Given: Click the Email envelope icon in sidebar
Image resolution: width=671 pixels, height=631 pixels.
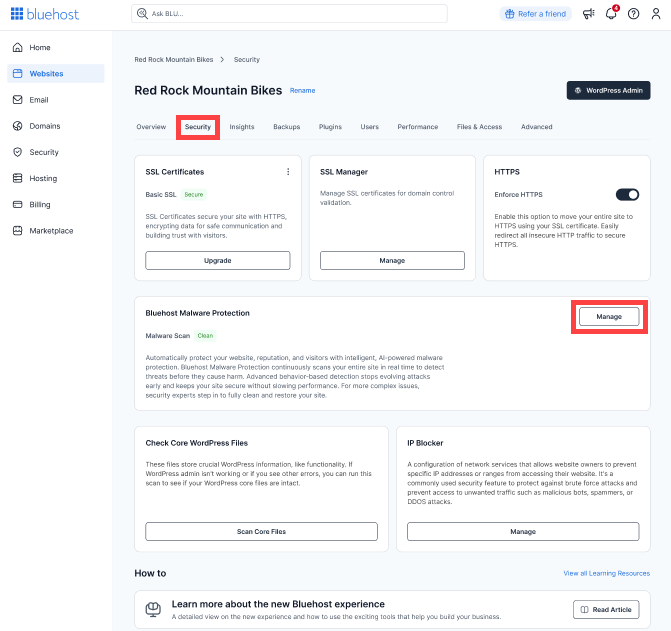Looking at the screenshot, I should 18,100.
